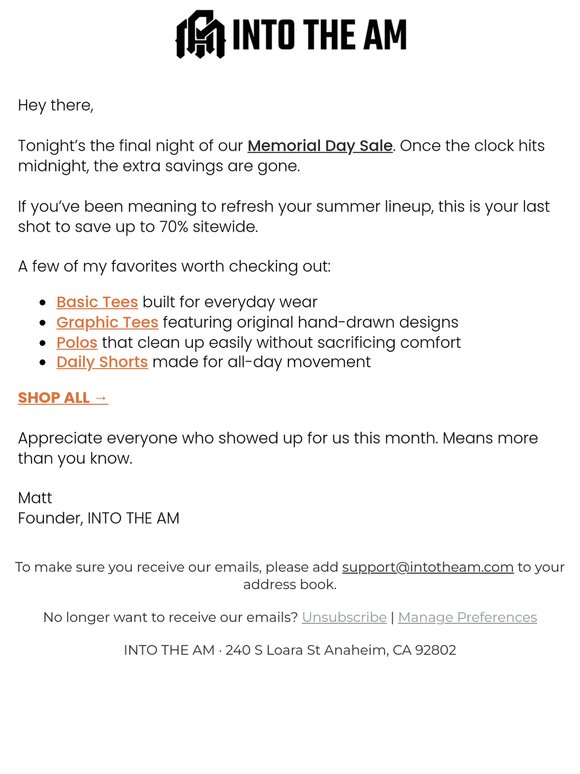Visit the Graphic Tees link

pos(107,322)
